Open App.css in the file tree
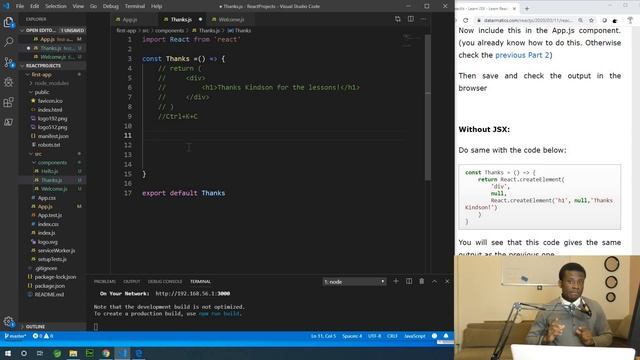 tap(47, 198)
